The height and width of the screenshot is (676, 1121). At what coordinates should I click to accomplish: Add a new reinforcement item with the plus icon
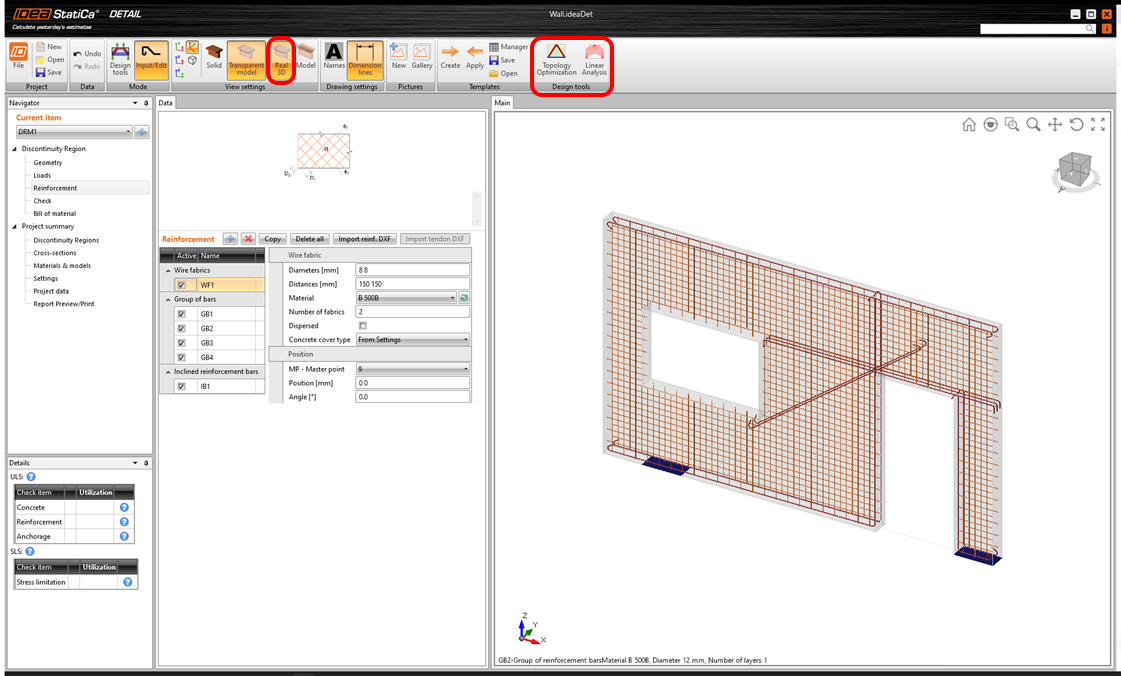[230, 239]
